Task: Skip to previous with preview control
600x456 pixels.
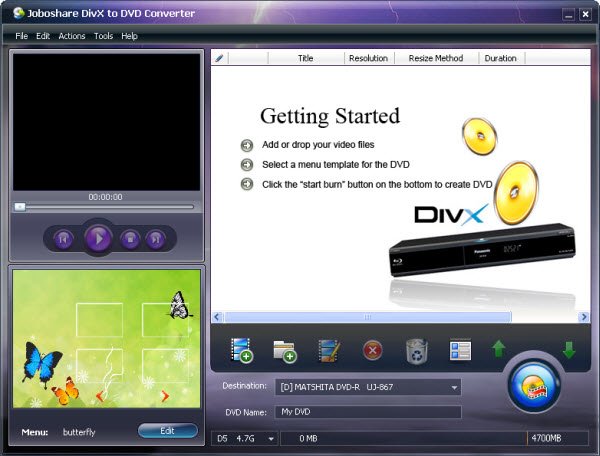Action: pos(63,239)
